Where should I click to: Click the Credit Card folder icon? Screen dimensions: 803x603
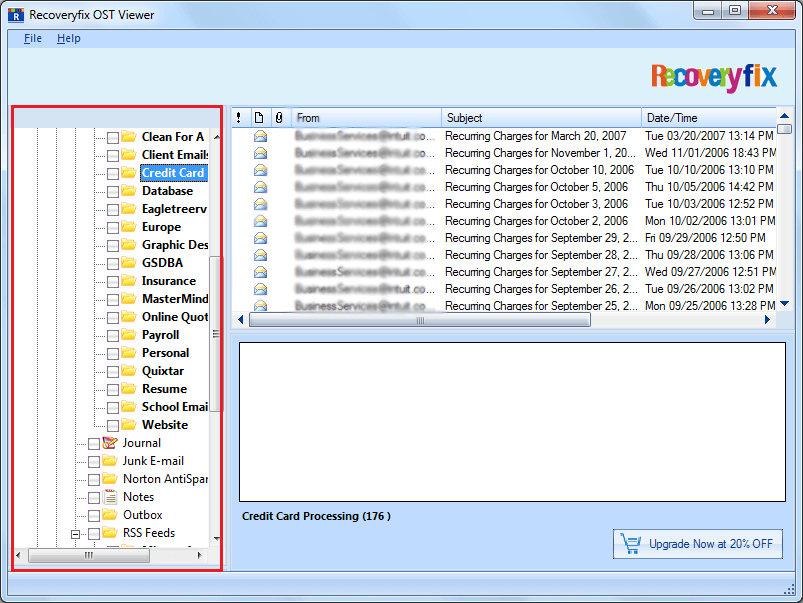pos(129,173)
